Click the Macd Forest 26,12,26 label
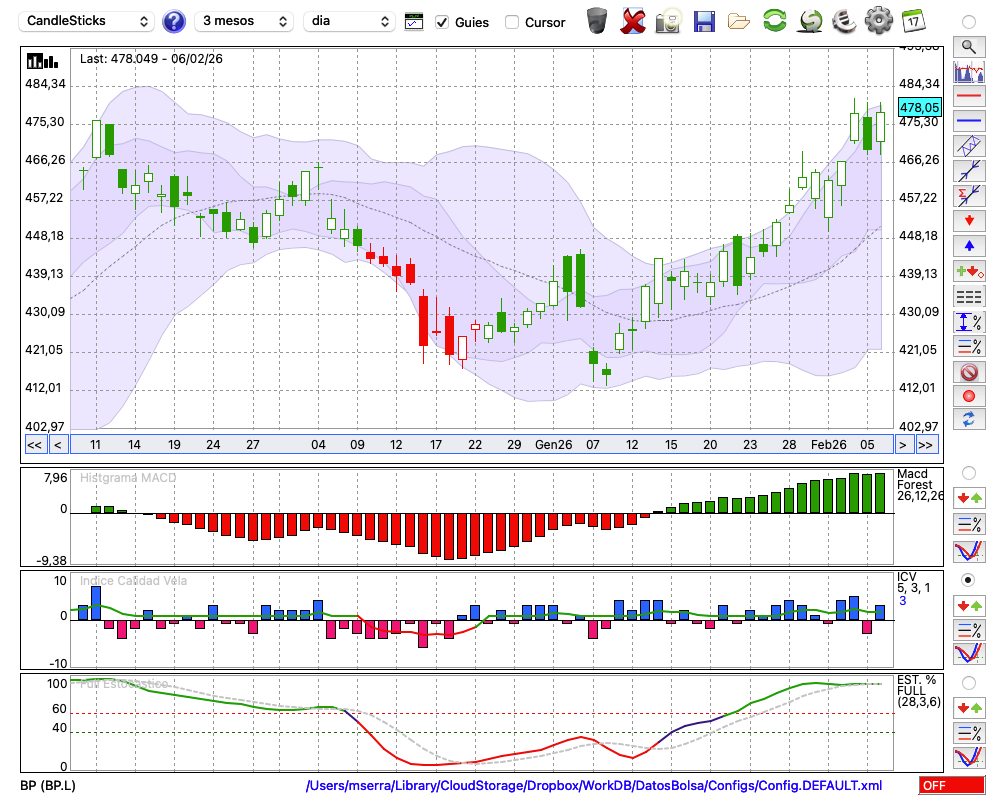 pyautogui.click(x=918, y=485)
